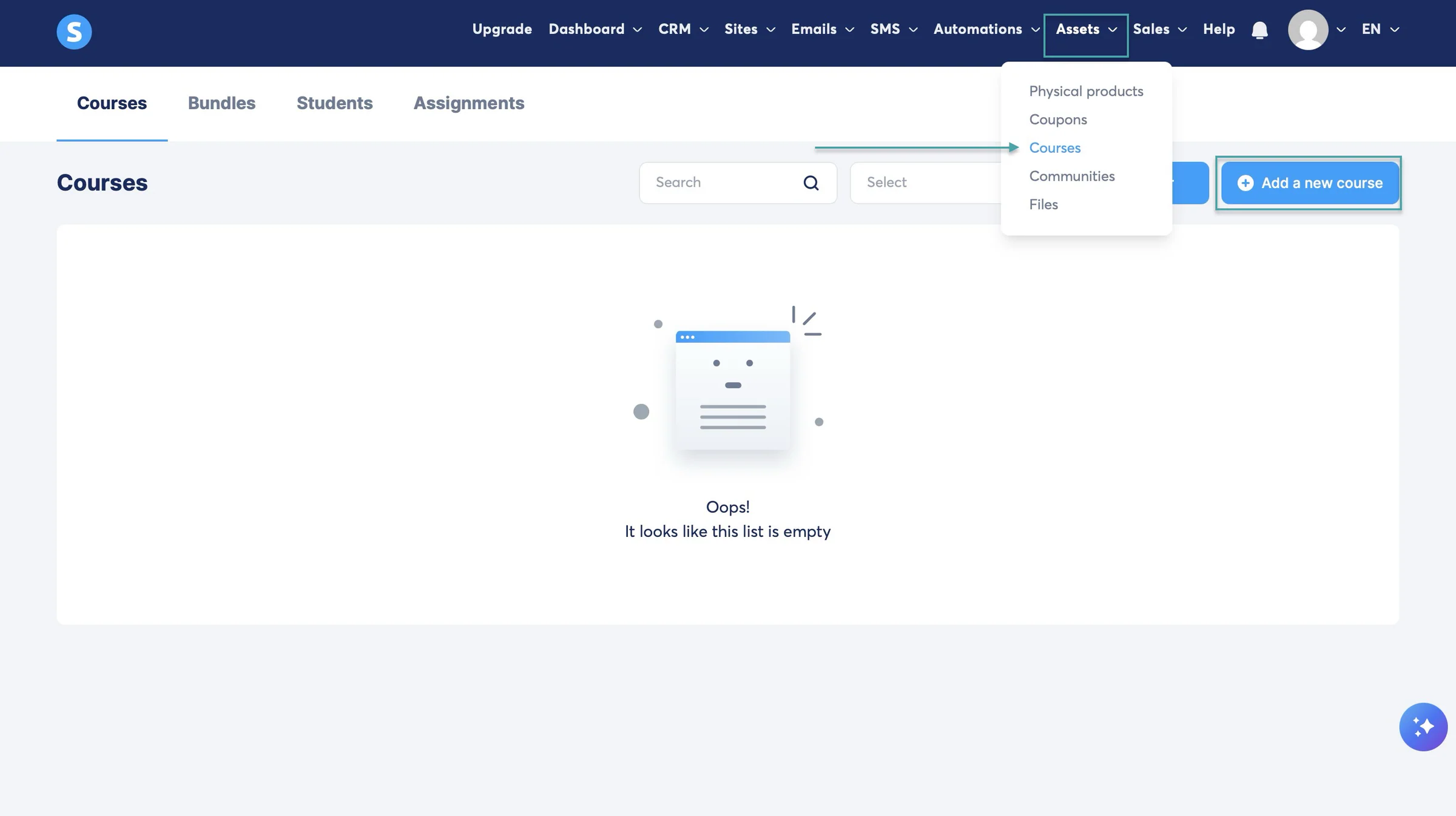Expand the Automations menu
The height and width of the screenshot is (816, 1456).
pos(986,29)
